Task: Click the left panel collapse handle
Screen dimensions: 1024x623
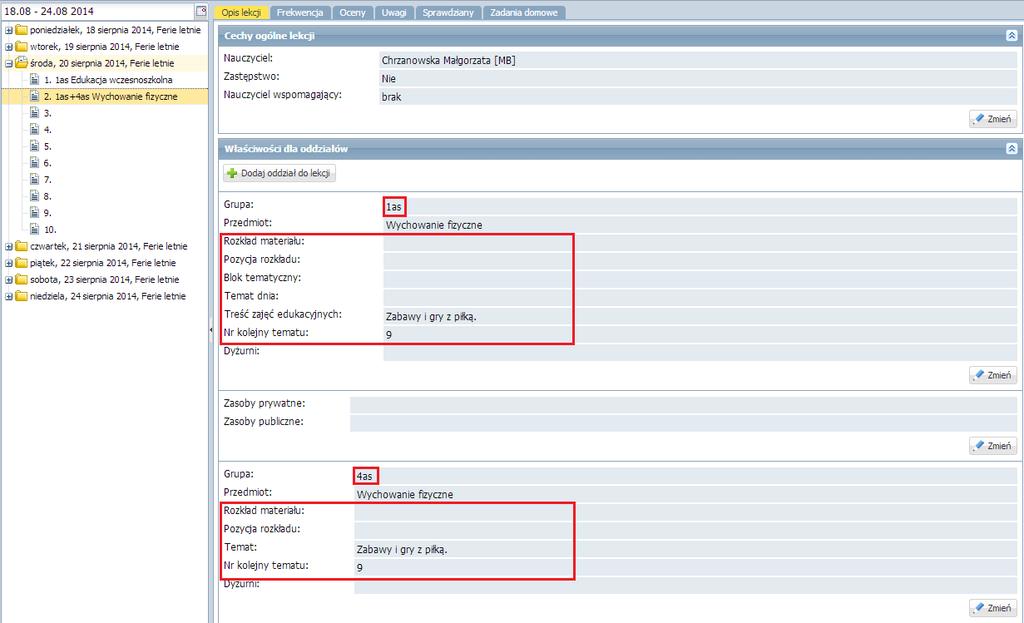Action: [x=211, y=330]
